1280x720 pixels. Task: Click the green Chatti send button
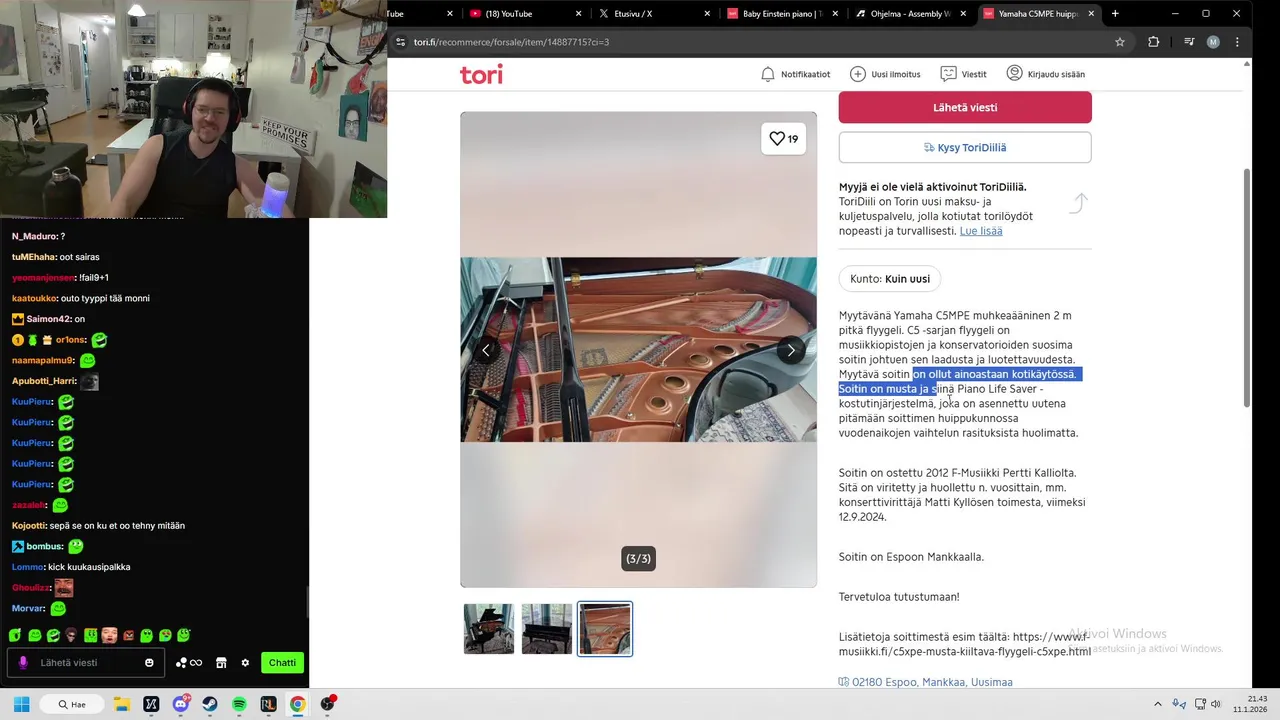(x=282, y=663)
